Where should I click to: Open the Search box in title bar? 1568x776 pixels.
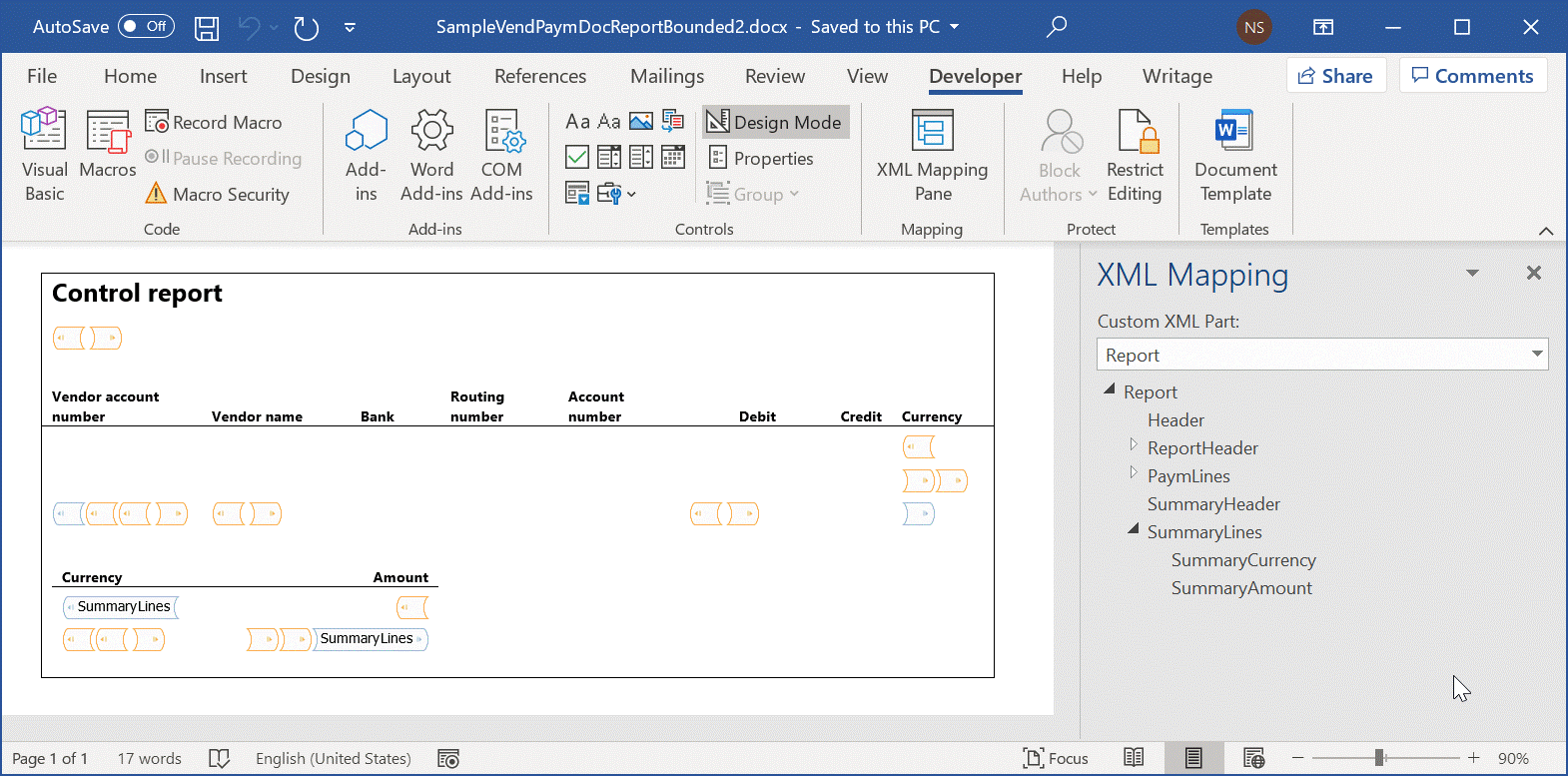tap(1057, 27)
